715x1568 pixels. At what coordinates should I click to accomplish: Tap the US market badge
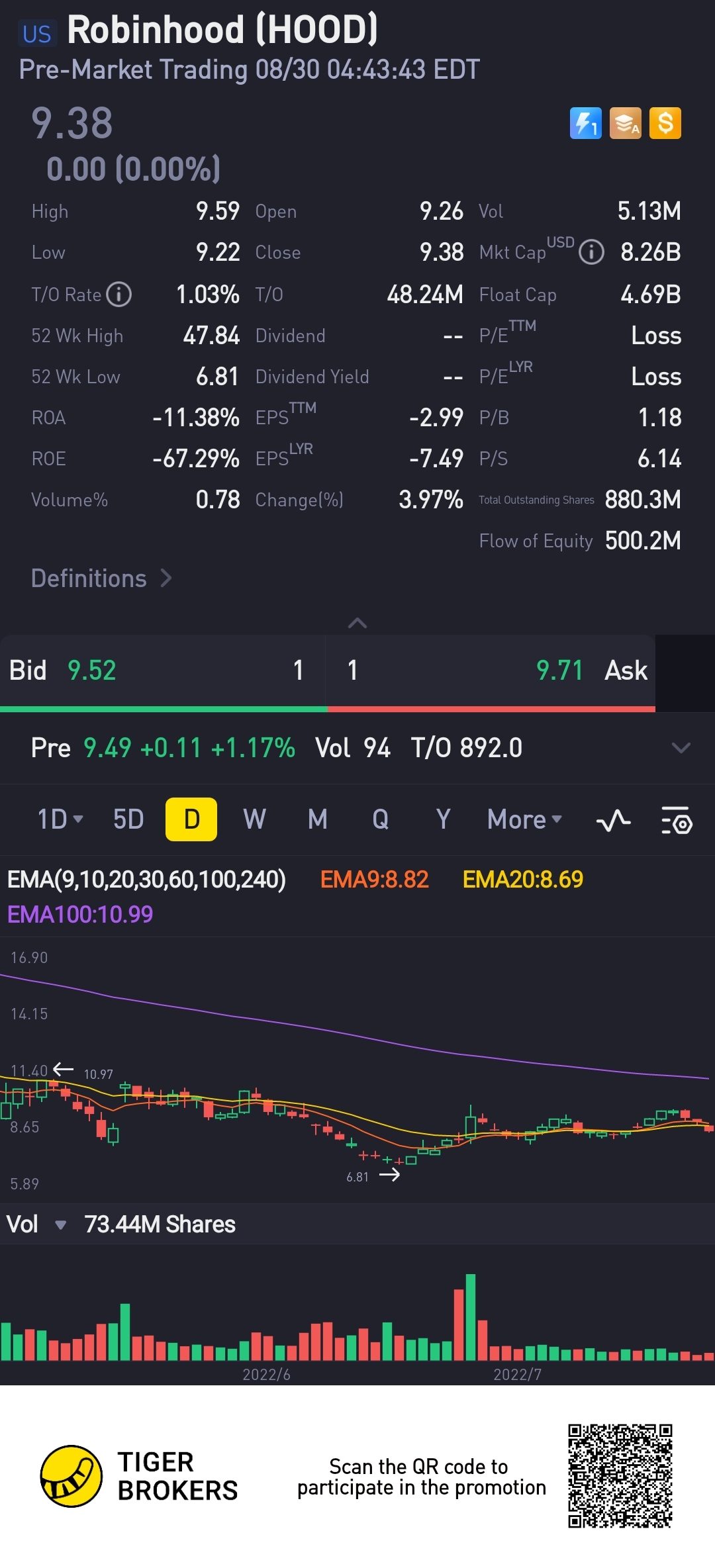tap(36, 34)
